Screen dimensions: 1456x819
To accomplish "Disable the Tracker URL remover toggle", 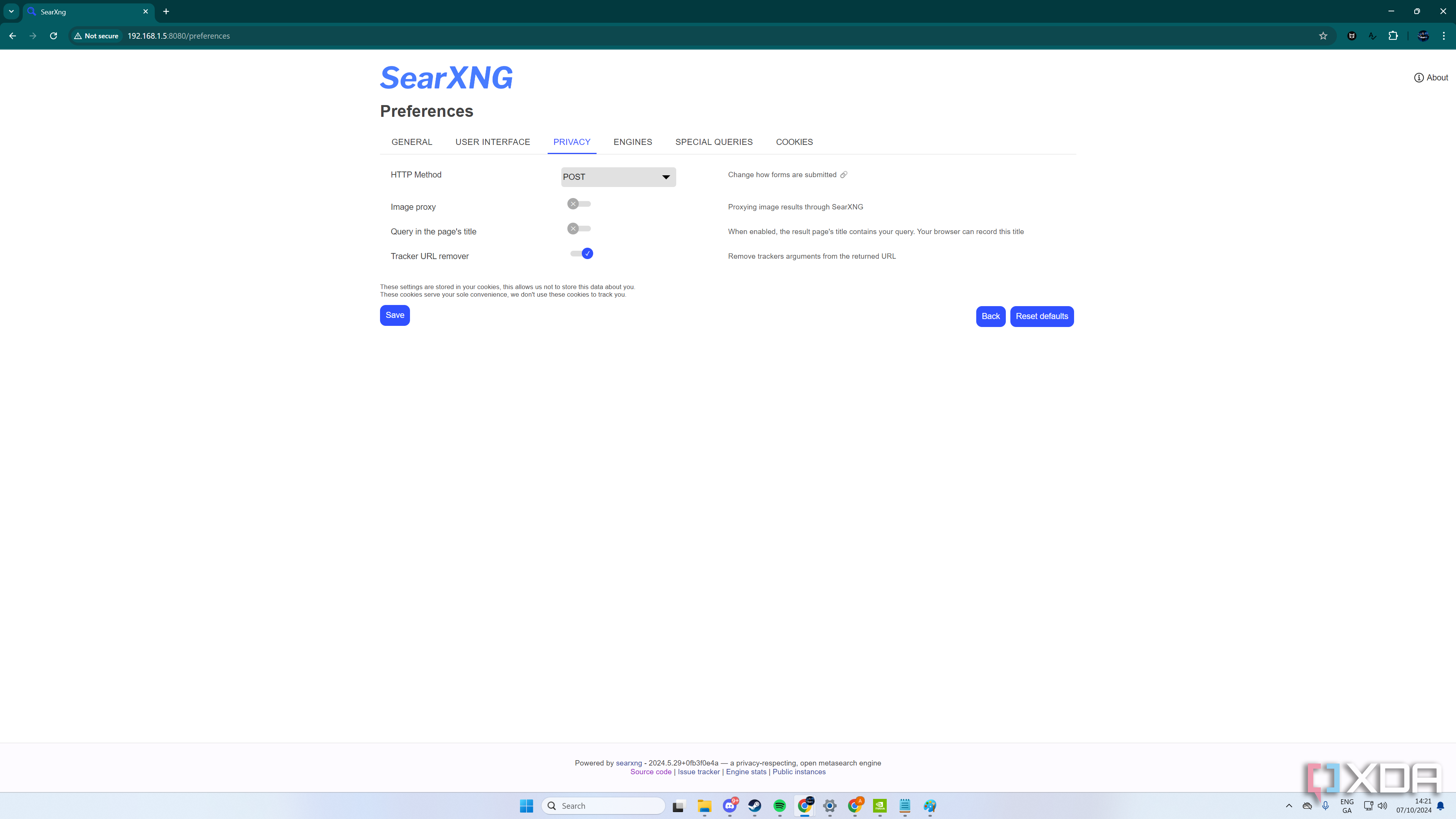I will tap(582, 253).
